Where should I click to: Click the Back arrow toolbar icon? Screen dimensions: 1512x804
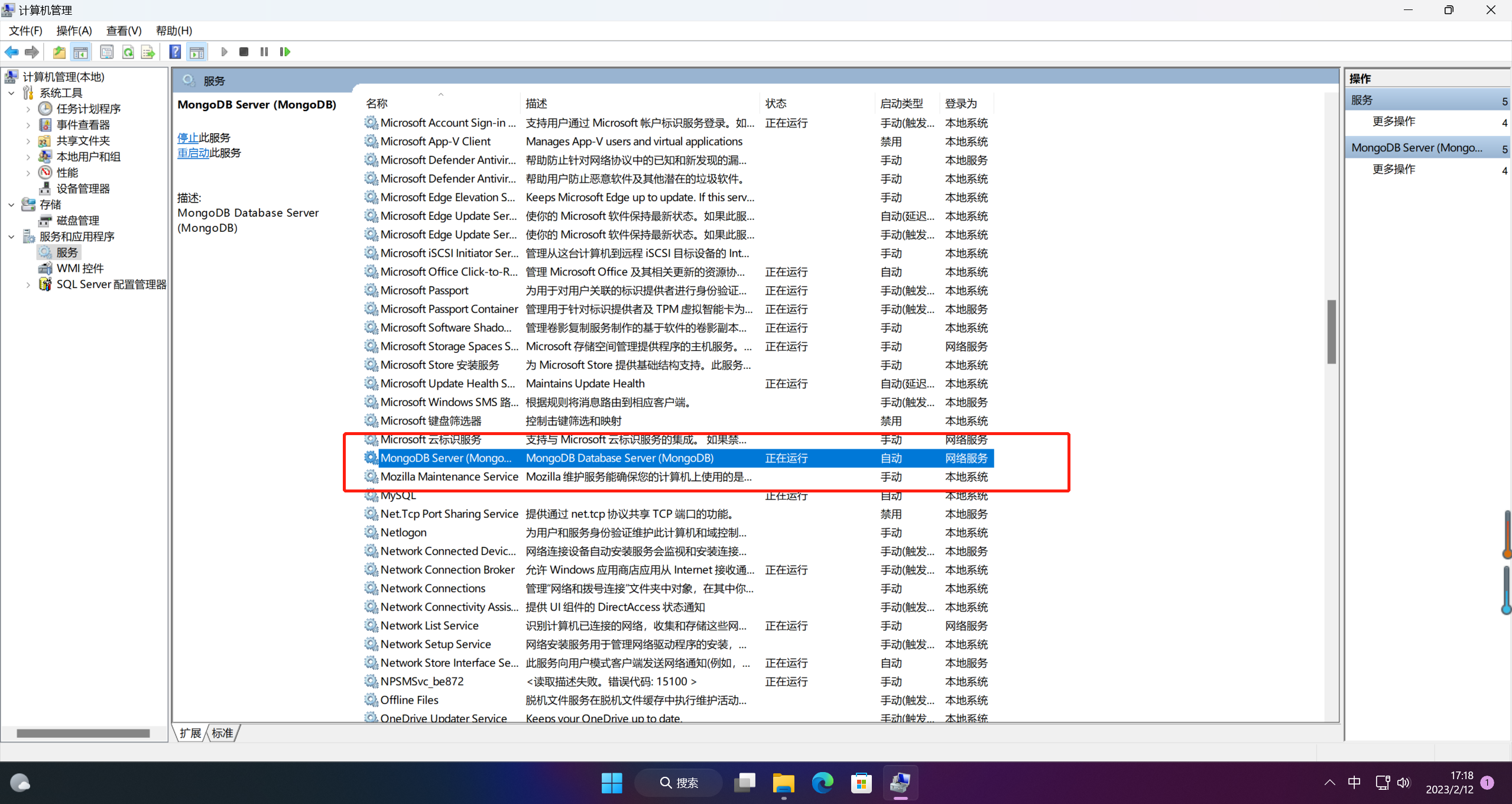tap(11, 52)
